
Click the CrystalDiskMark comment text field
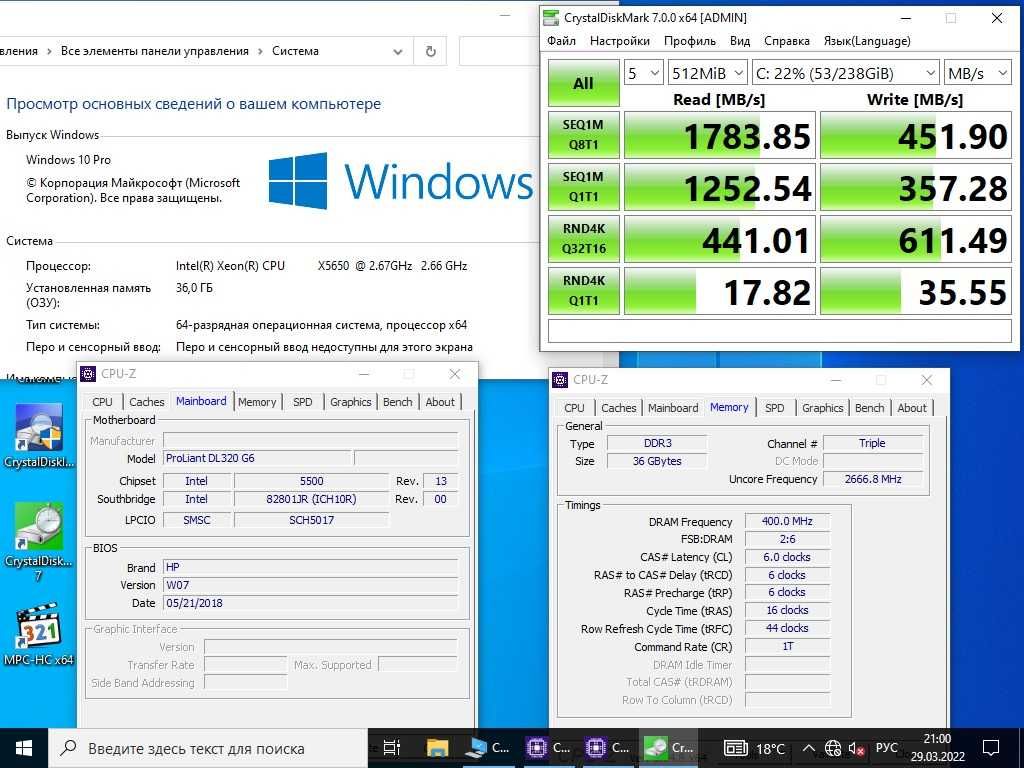tap(780, 330)
